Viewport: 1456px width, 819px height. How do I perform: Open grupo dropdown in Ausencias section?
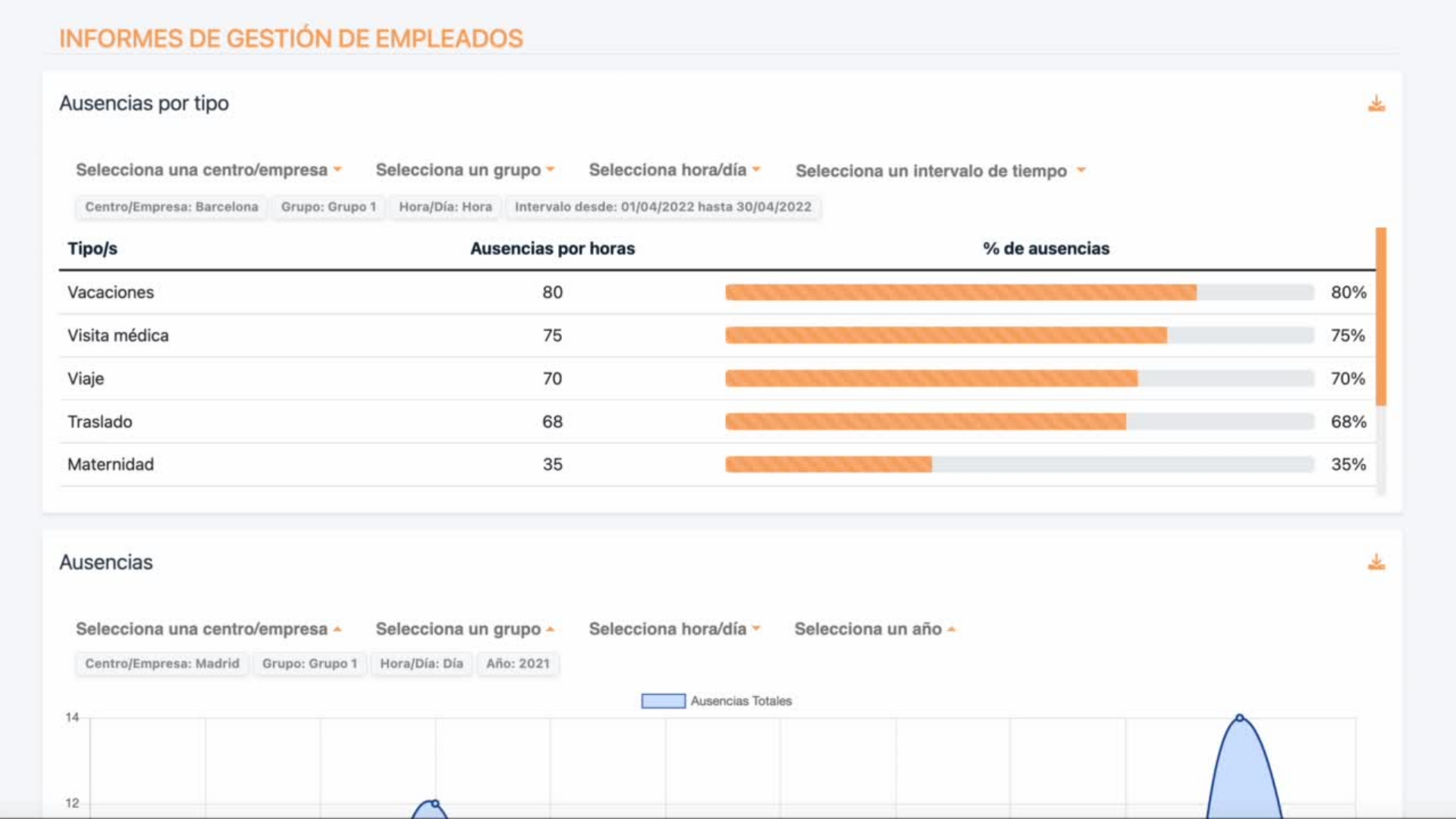point(466,629)
